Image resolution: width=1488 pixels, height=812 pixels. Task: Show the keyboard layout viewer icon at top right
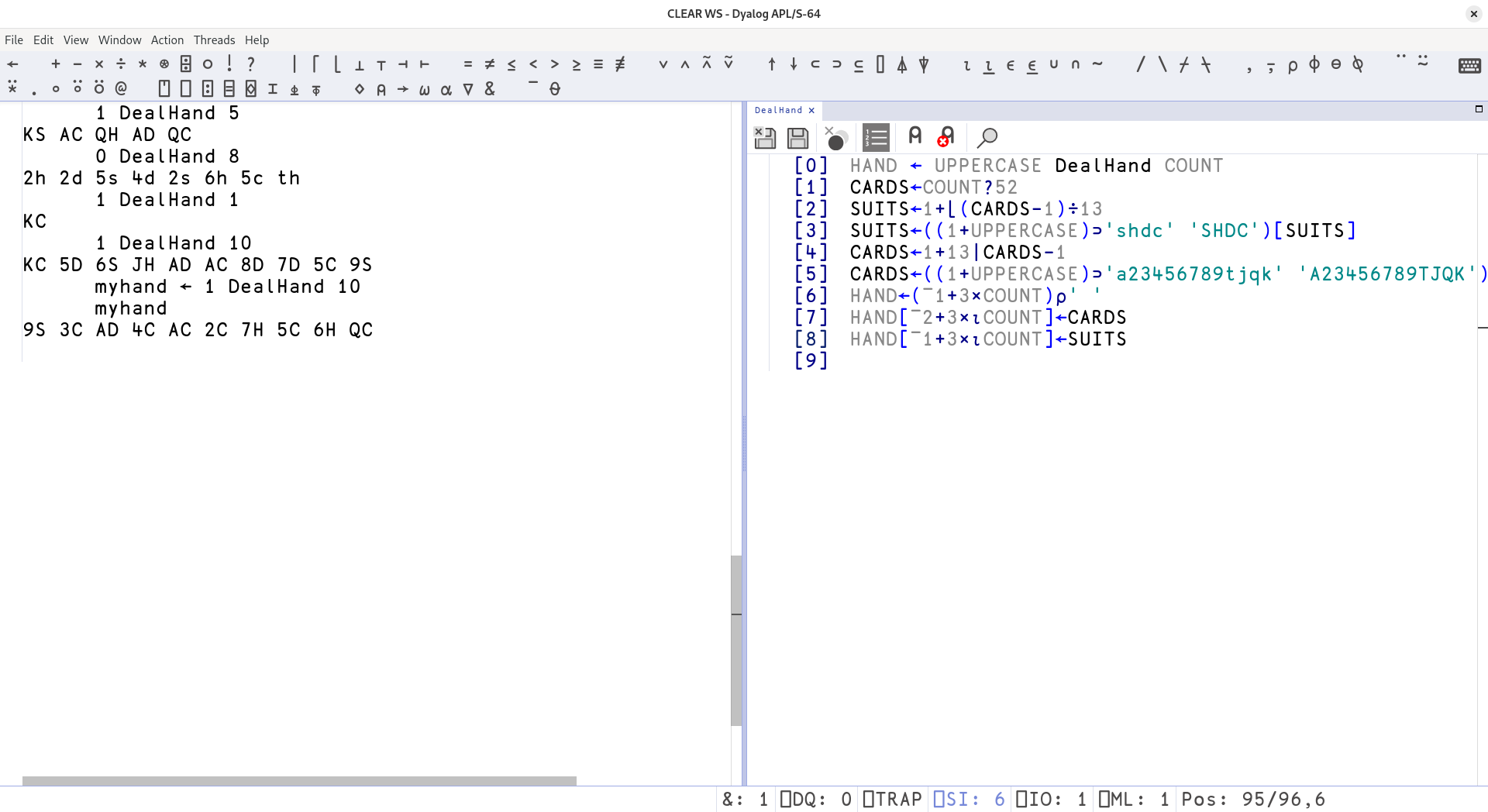(1470, 66)
